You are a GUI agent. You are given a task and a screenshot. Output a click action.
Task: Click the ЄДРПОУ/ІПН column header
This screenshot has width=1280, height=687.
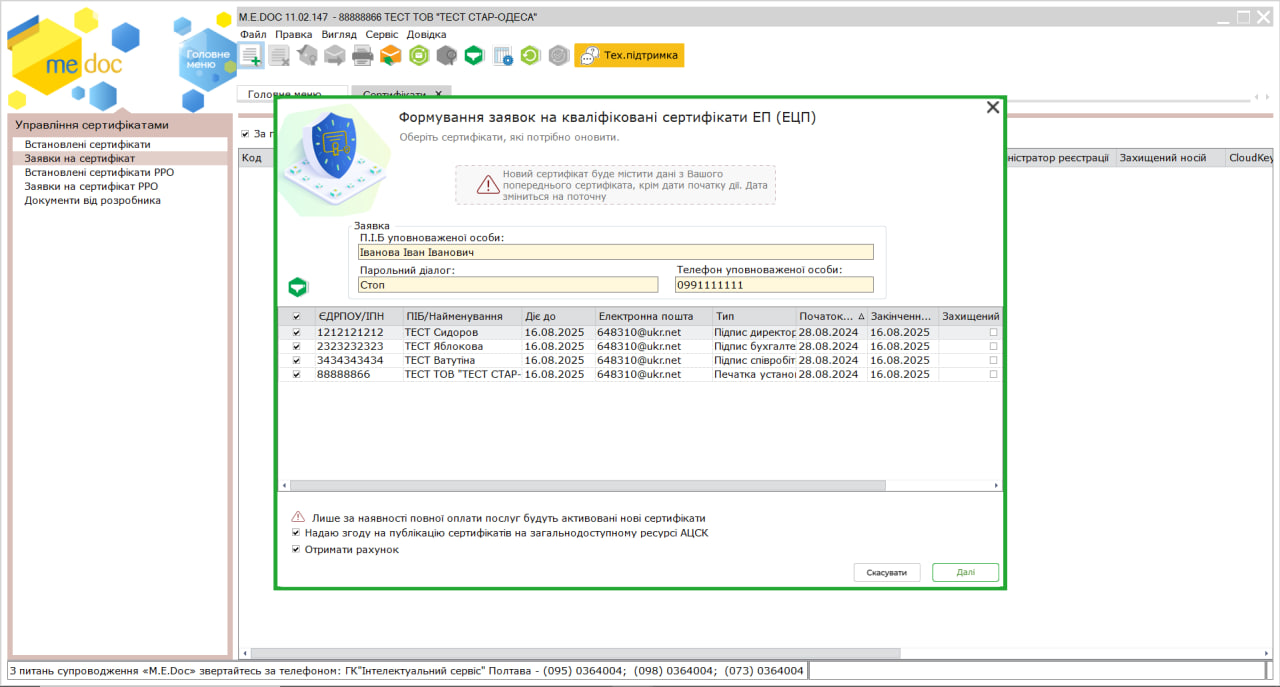(358, 316)
